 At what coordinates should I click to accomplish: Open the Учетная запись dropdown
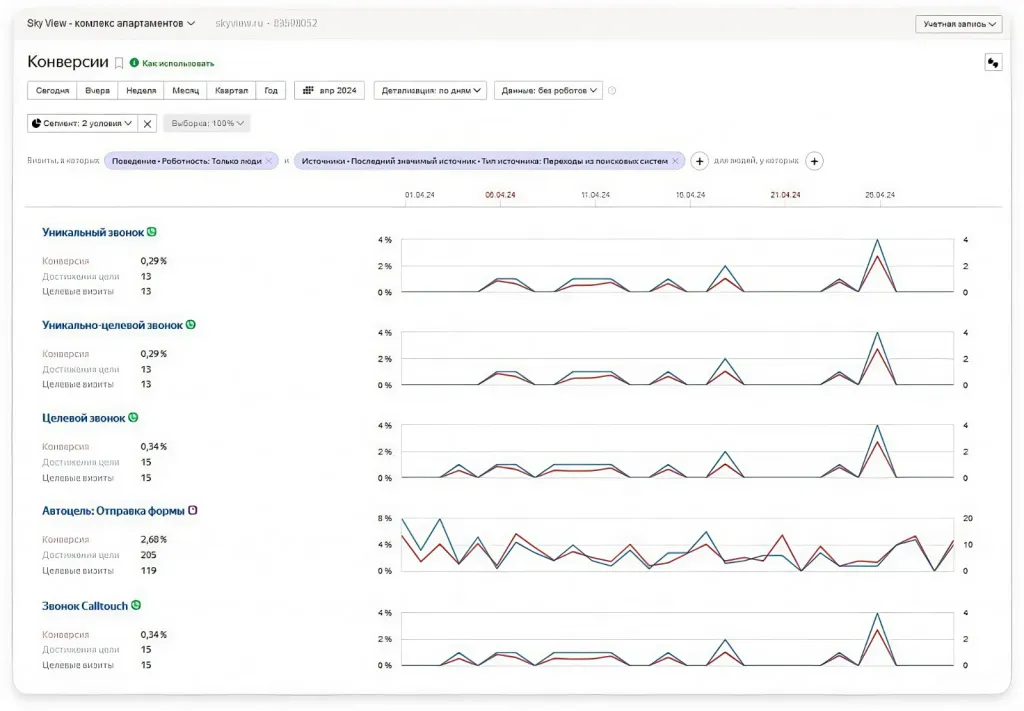(959, 24)
